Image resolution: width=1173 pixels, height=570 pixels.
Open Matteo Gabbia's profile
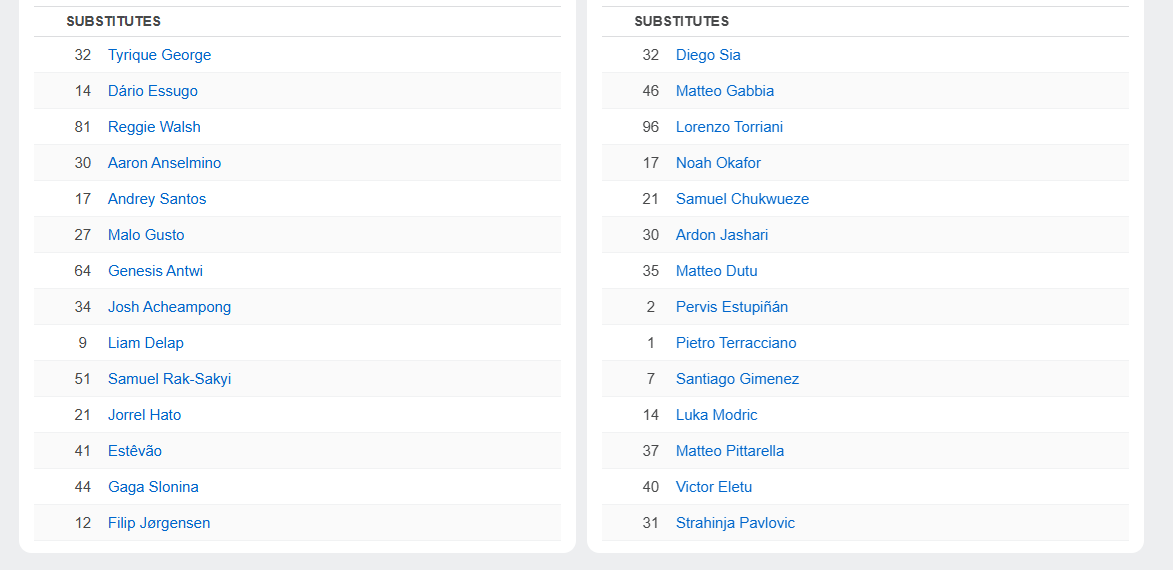(725, 91)
